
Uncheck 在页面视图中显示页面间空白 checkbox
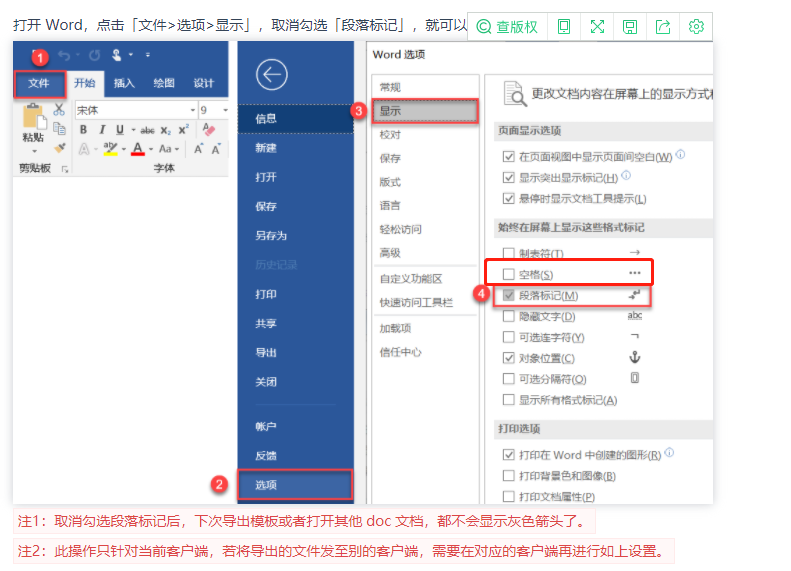(x=508, y=156)
